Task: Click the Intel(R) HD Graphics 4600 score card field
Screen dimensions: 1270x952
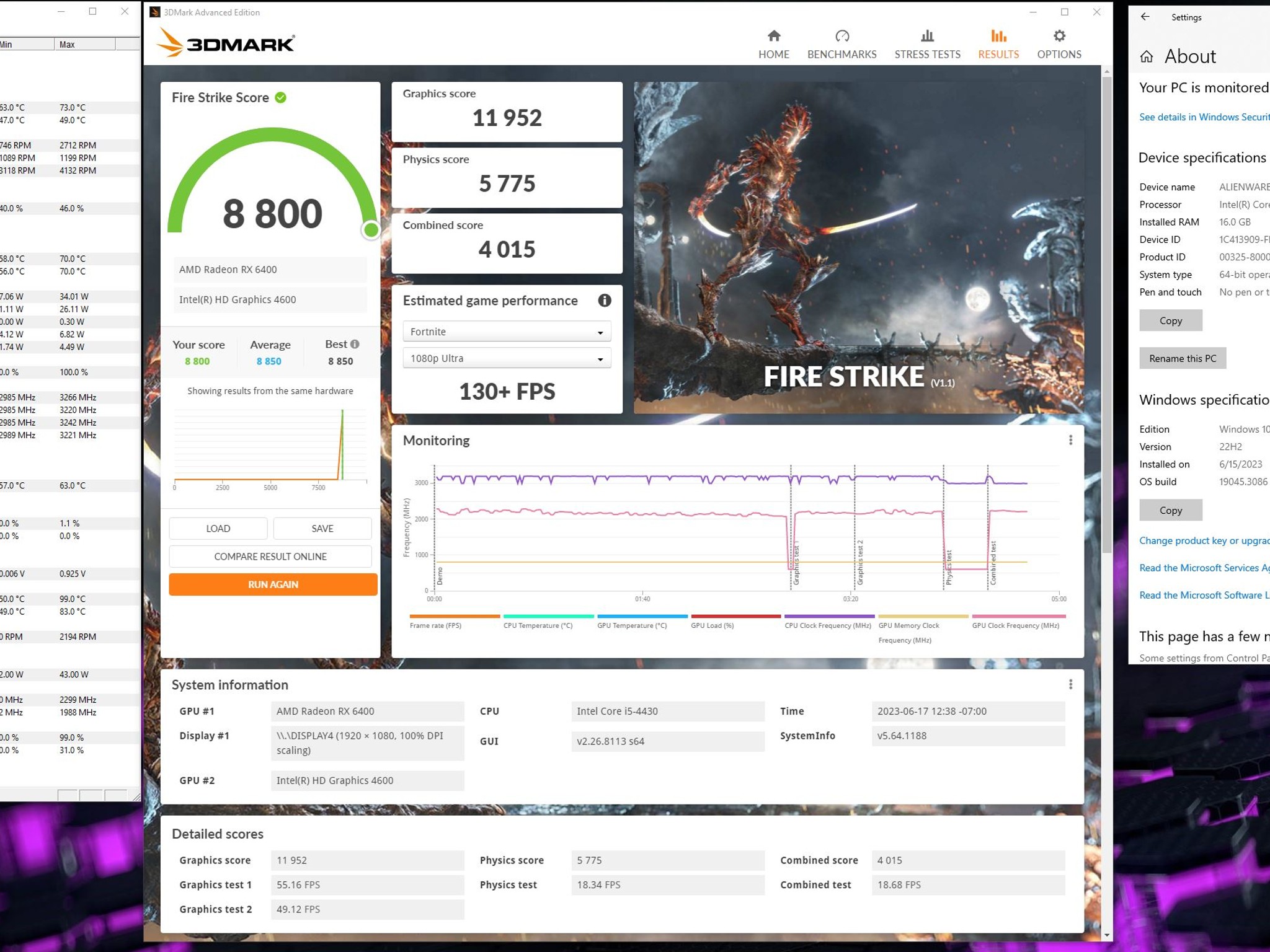Action: [270, 299]
